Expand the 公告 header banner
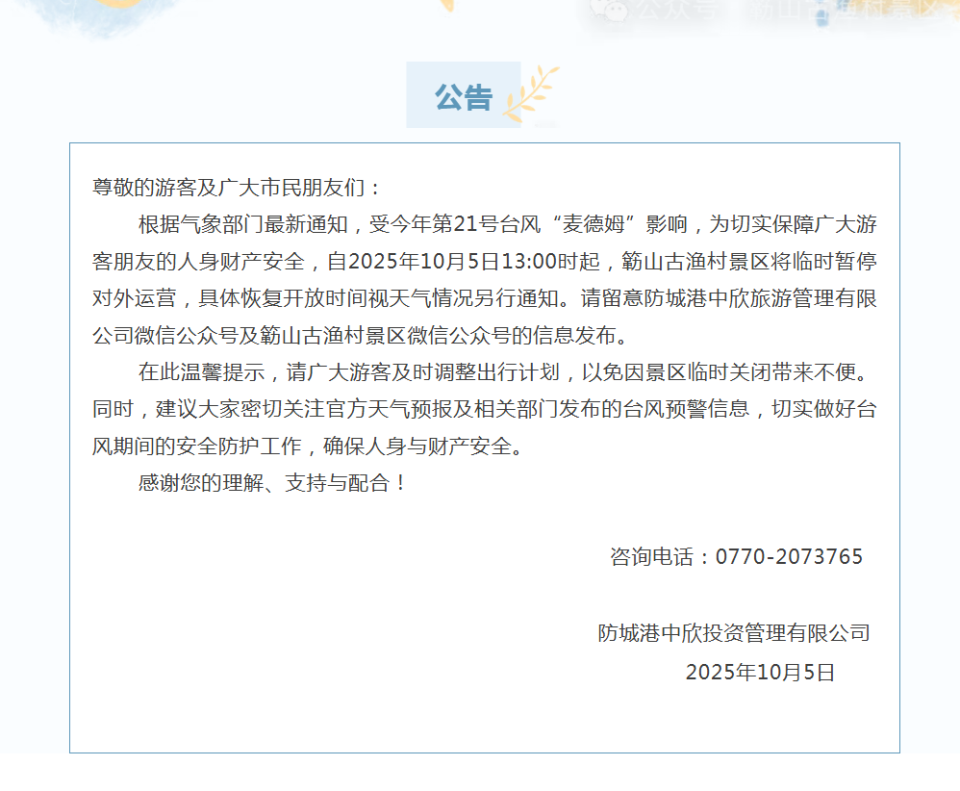Image resolution: width=960 pixels, height=791 pixels. pyautogui.click(x=463, y=97)
